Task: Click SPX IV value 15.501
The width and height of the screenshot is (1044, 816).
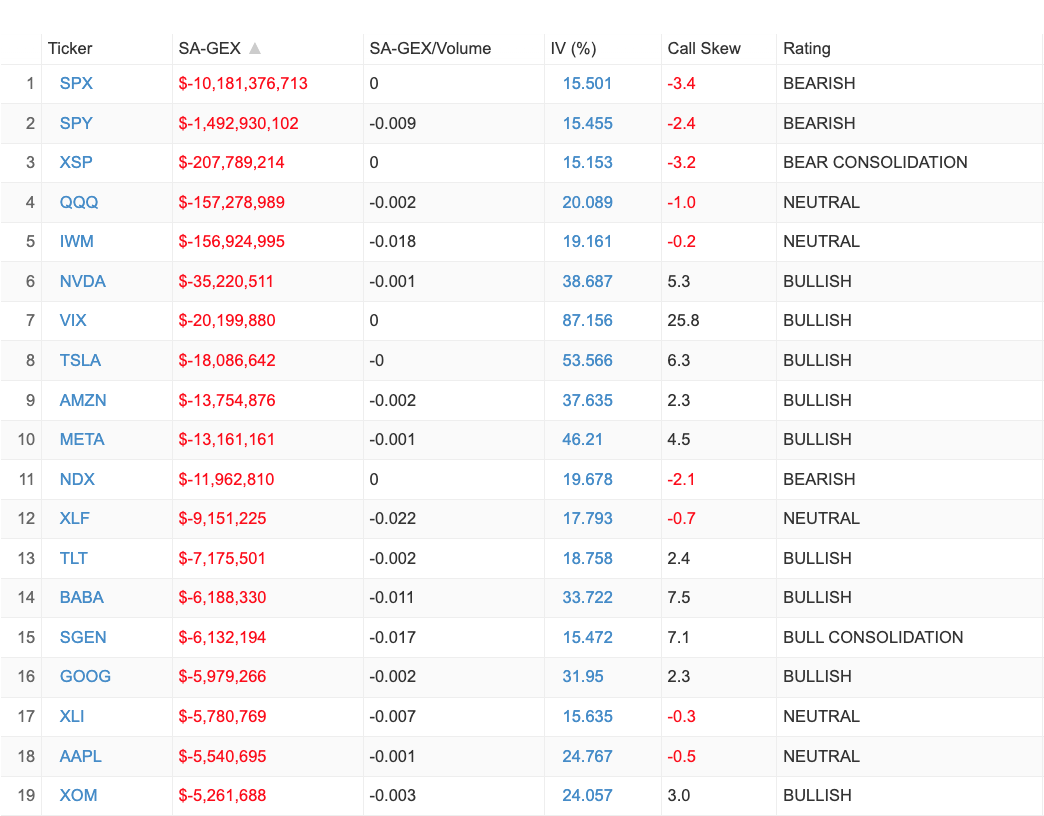Action: point(587,83)
